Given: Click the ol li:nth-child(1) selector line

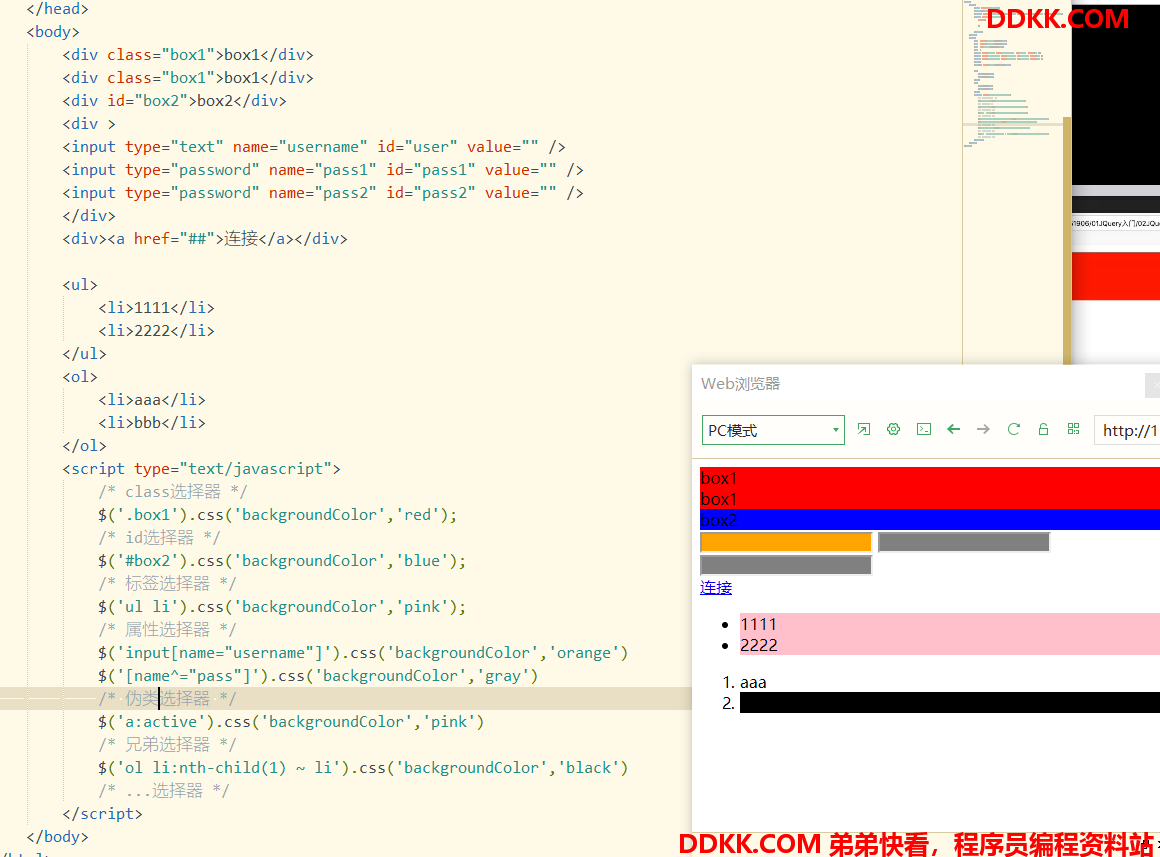Looking at the screenshot, I should coord(362,767).
